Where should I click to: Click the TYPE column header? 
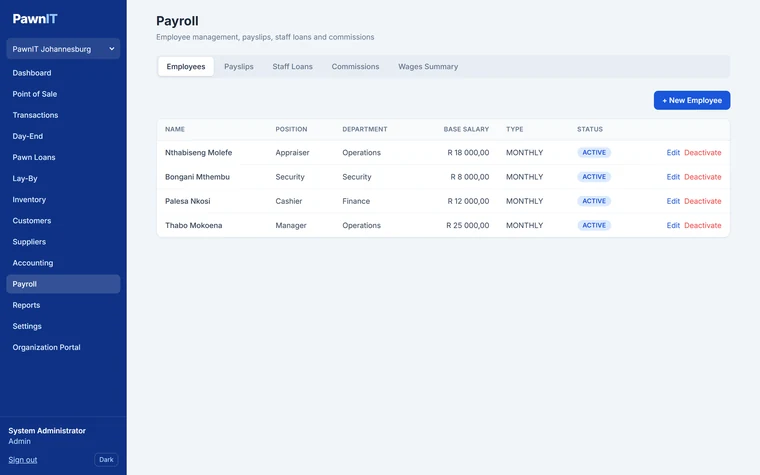[515, 129]
